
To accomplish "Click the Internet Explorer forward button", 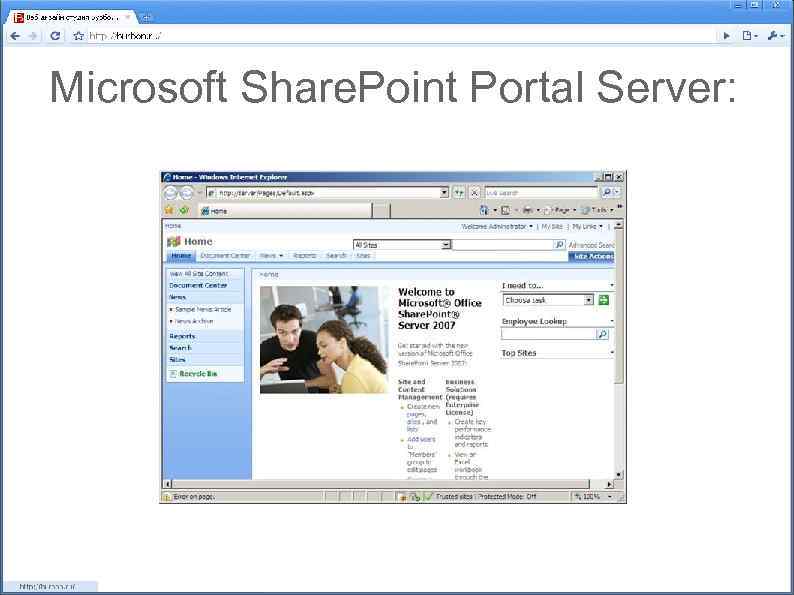I will [x=186, y=193].
